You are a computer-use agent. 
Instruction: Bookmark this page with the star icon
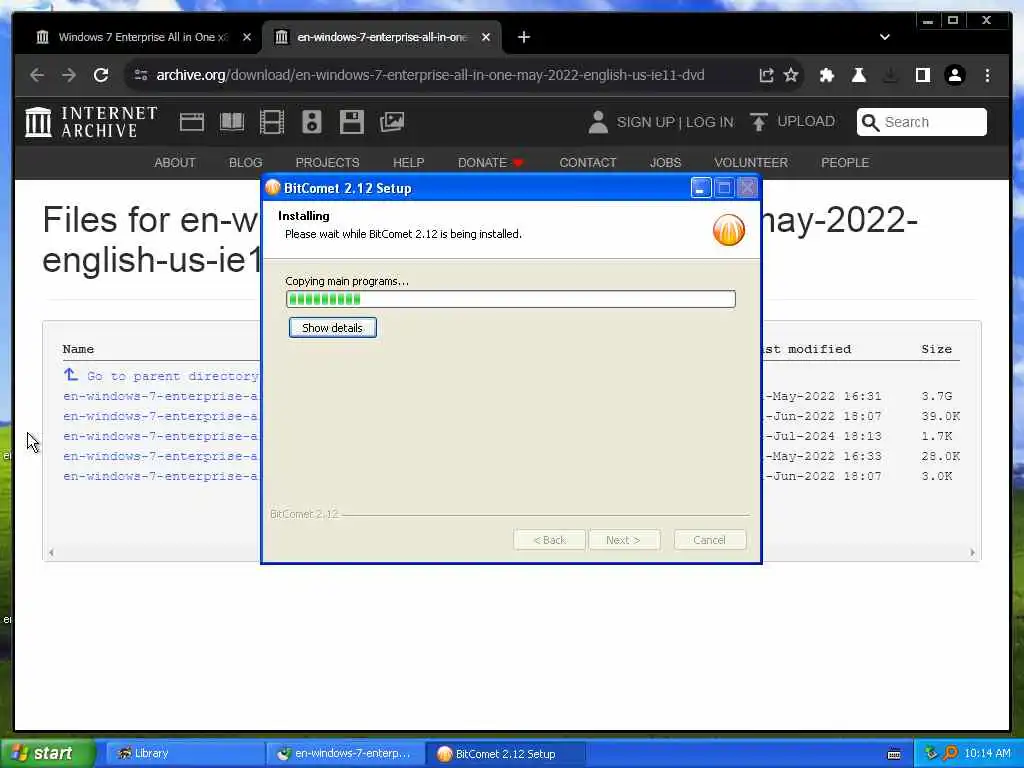[x=791, y=75]
